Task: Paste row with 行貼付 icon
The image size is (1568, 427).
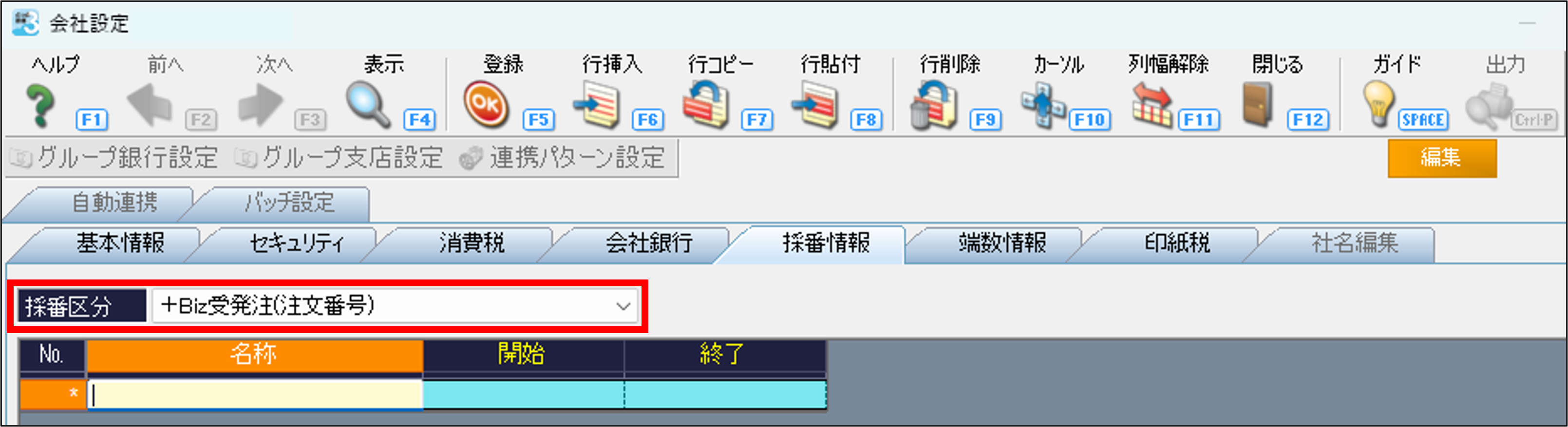Action: [815, 106]
